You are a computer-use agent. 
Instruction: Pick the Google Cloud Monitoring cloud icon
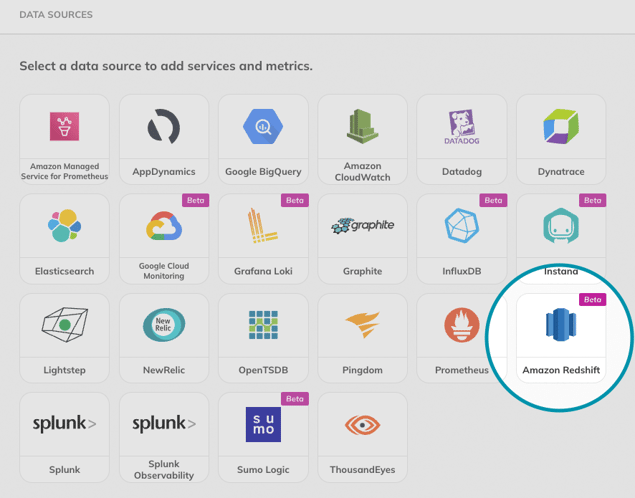tap(164, 226)
